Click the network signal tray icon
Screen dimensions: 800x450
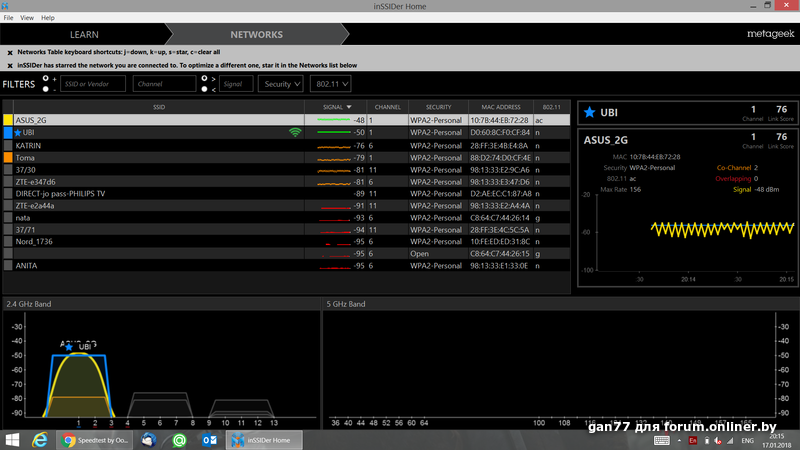click(730, 440)
